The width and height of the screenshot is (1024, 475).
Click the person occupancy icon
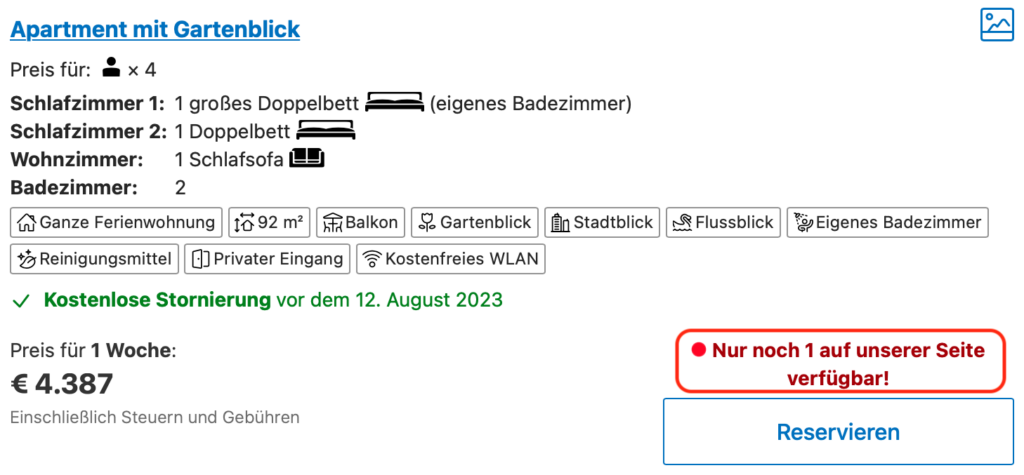point(112,67)
